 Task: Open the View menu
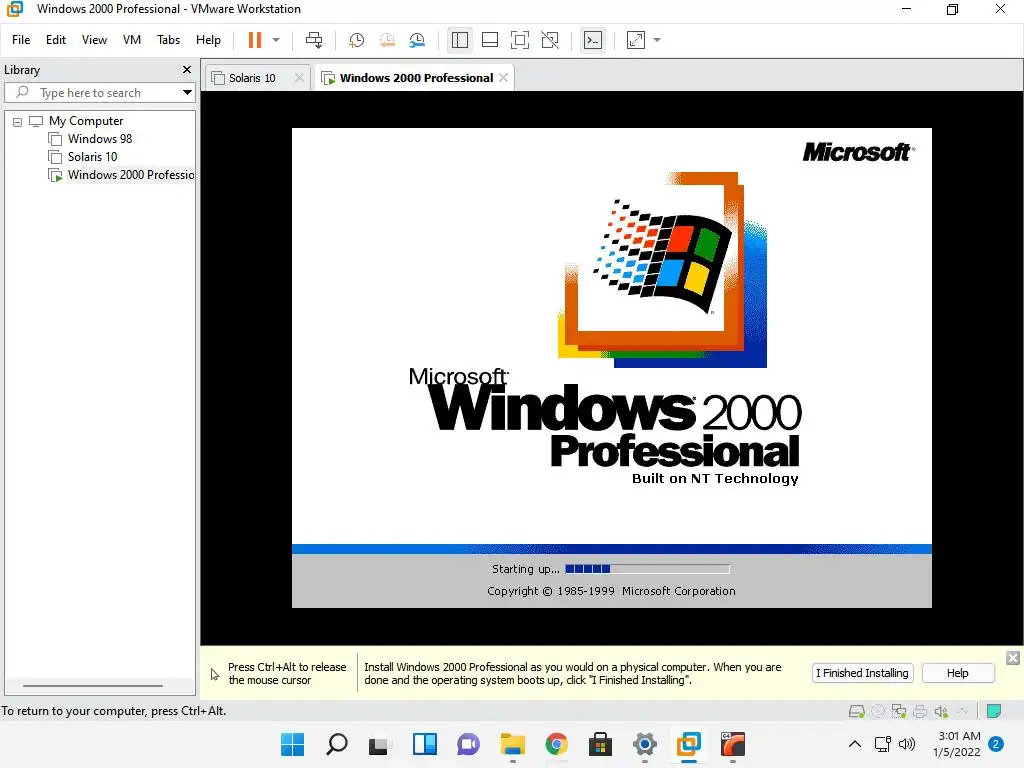tap(94, 40)
